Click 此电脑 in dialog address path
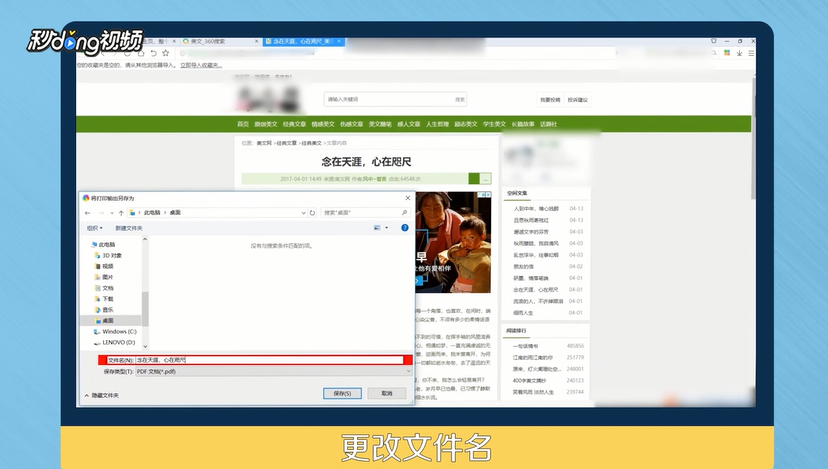 tap(152, 213)
